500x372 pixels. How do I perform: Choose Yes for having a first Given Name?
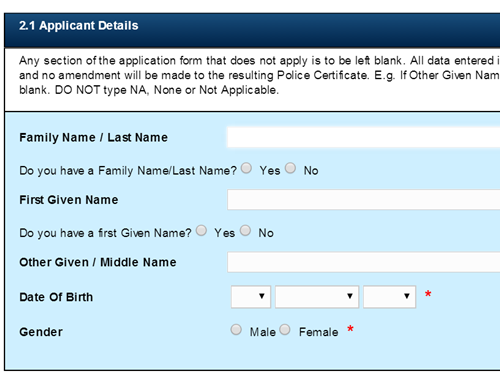201,230
